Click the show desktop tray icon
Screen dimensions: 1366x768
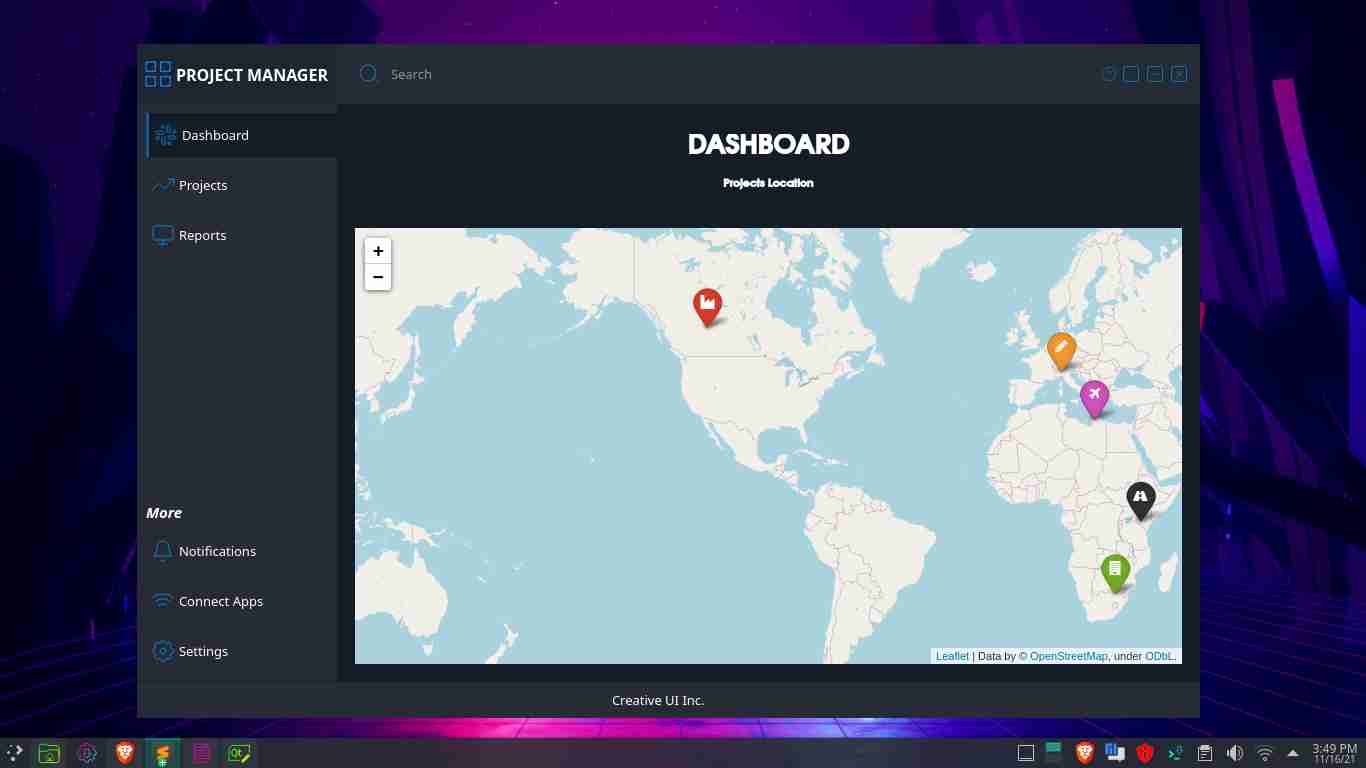(1025, 753)
